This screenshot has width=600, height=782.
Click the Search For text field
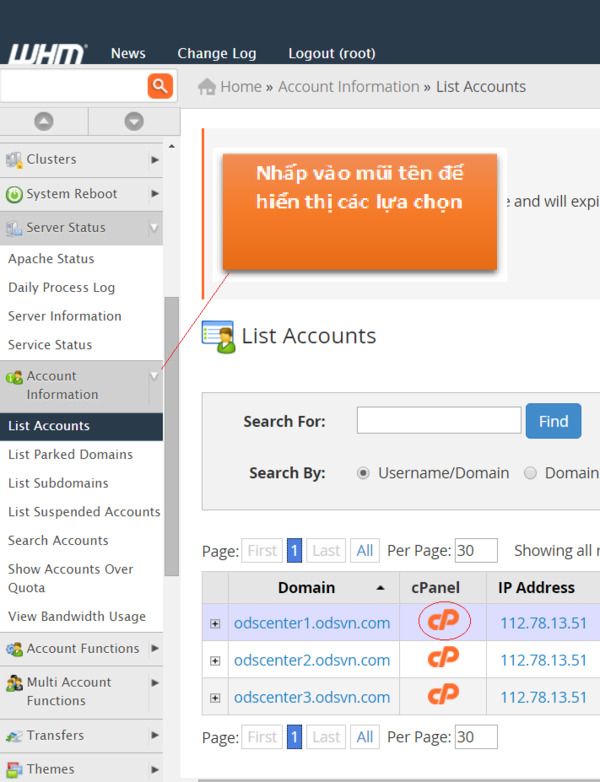click(438, 421)
